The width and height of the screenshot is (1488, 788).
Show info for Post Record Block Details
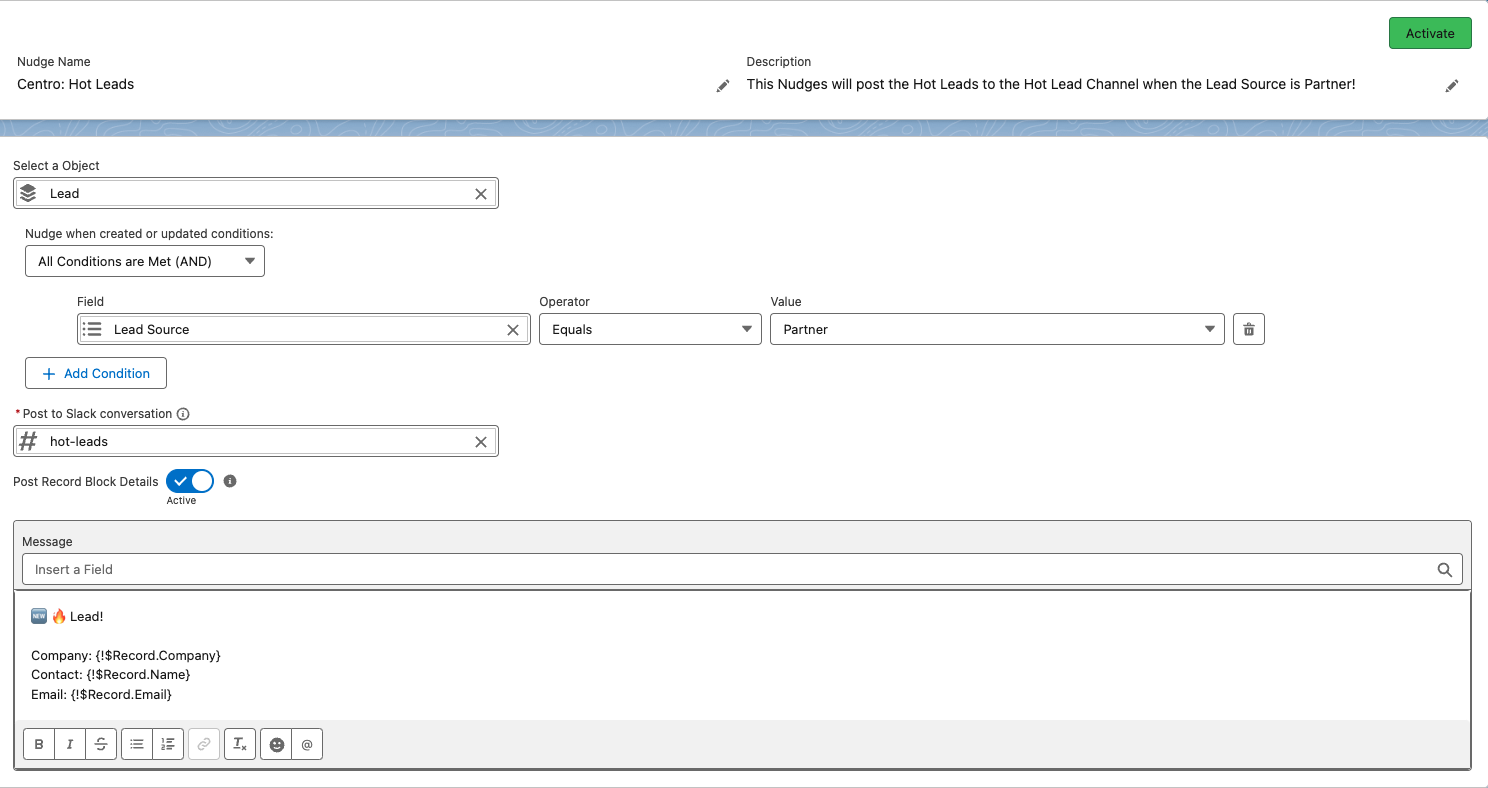[x=230, y=481]
